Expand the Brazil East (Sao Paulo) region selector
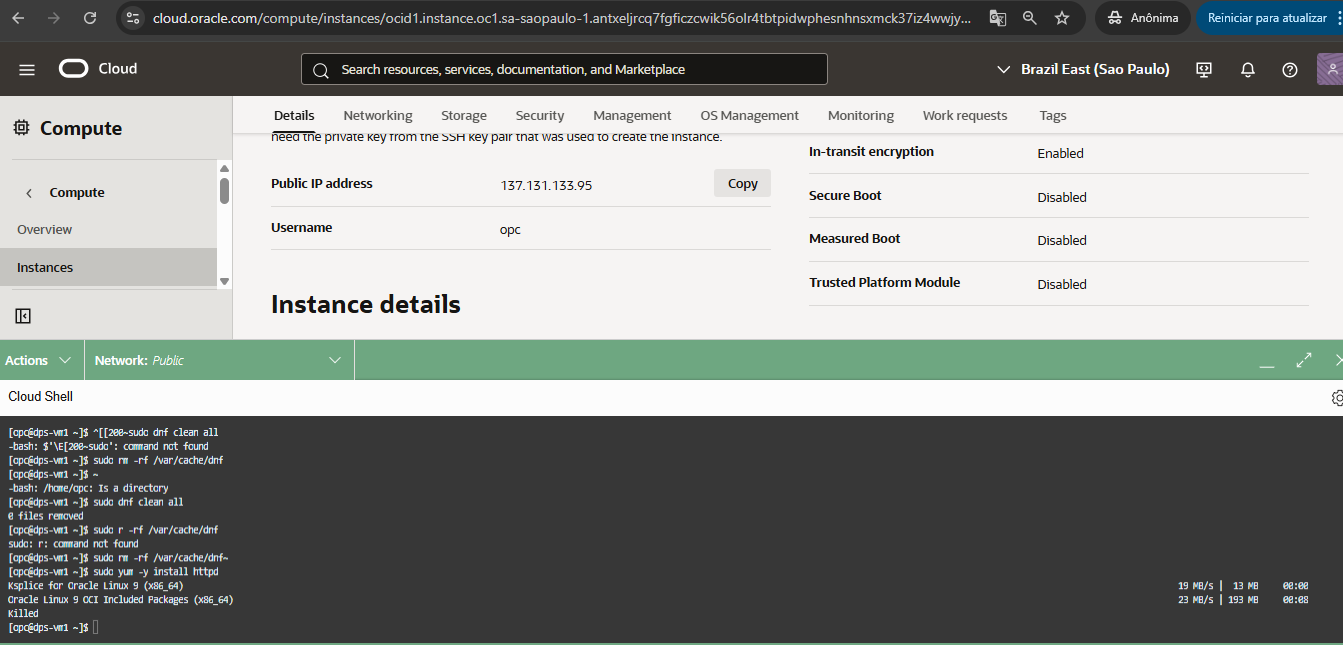The width and height of the screenshot is (1343, 645). (x=1083, y=69)
